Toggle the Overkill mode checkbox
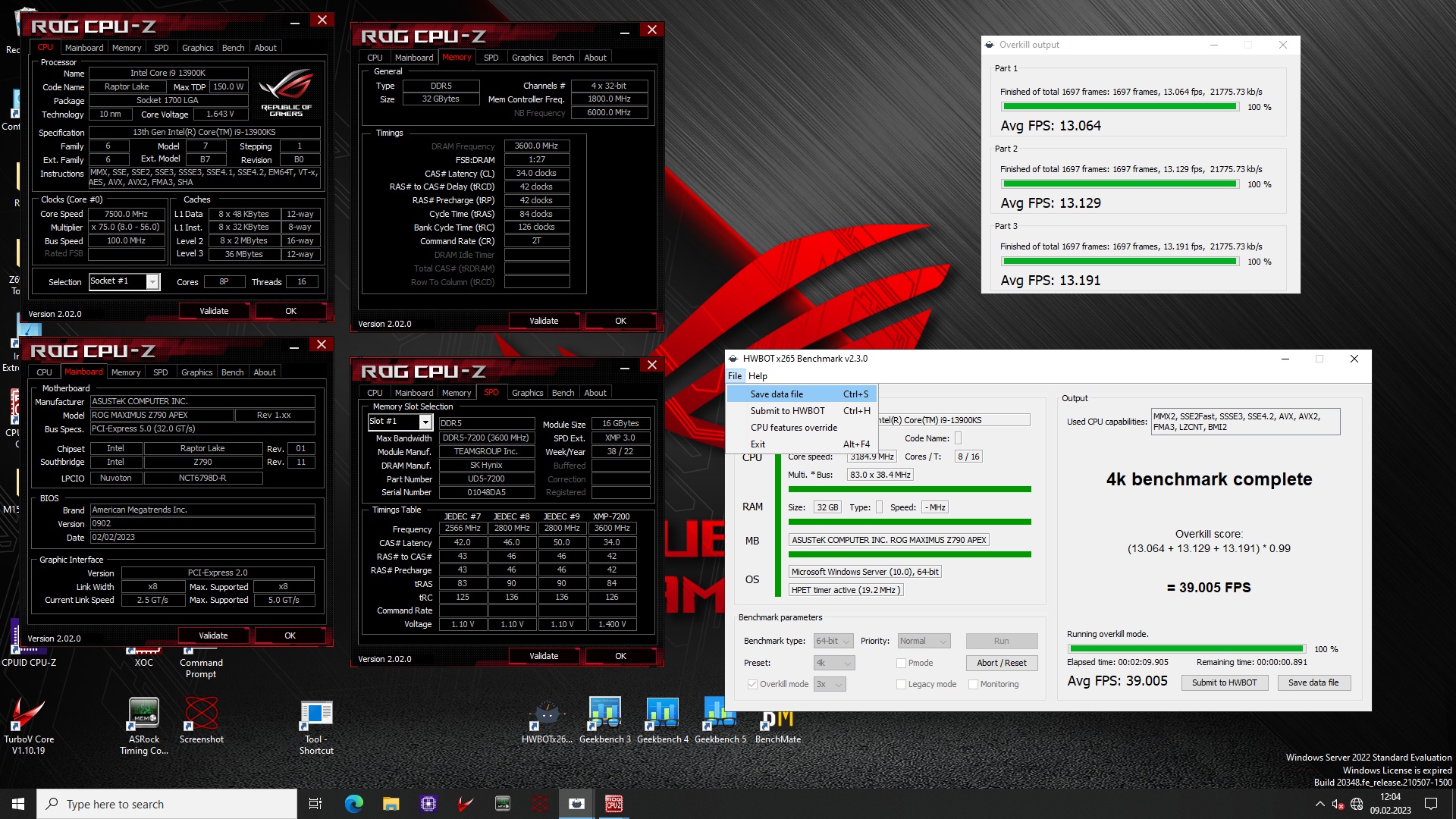The width and height of the screenshot is (1456, 819). [x=752, y=684]
